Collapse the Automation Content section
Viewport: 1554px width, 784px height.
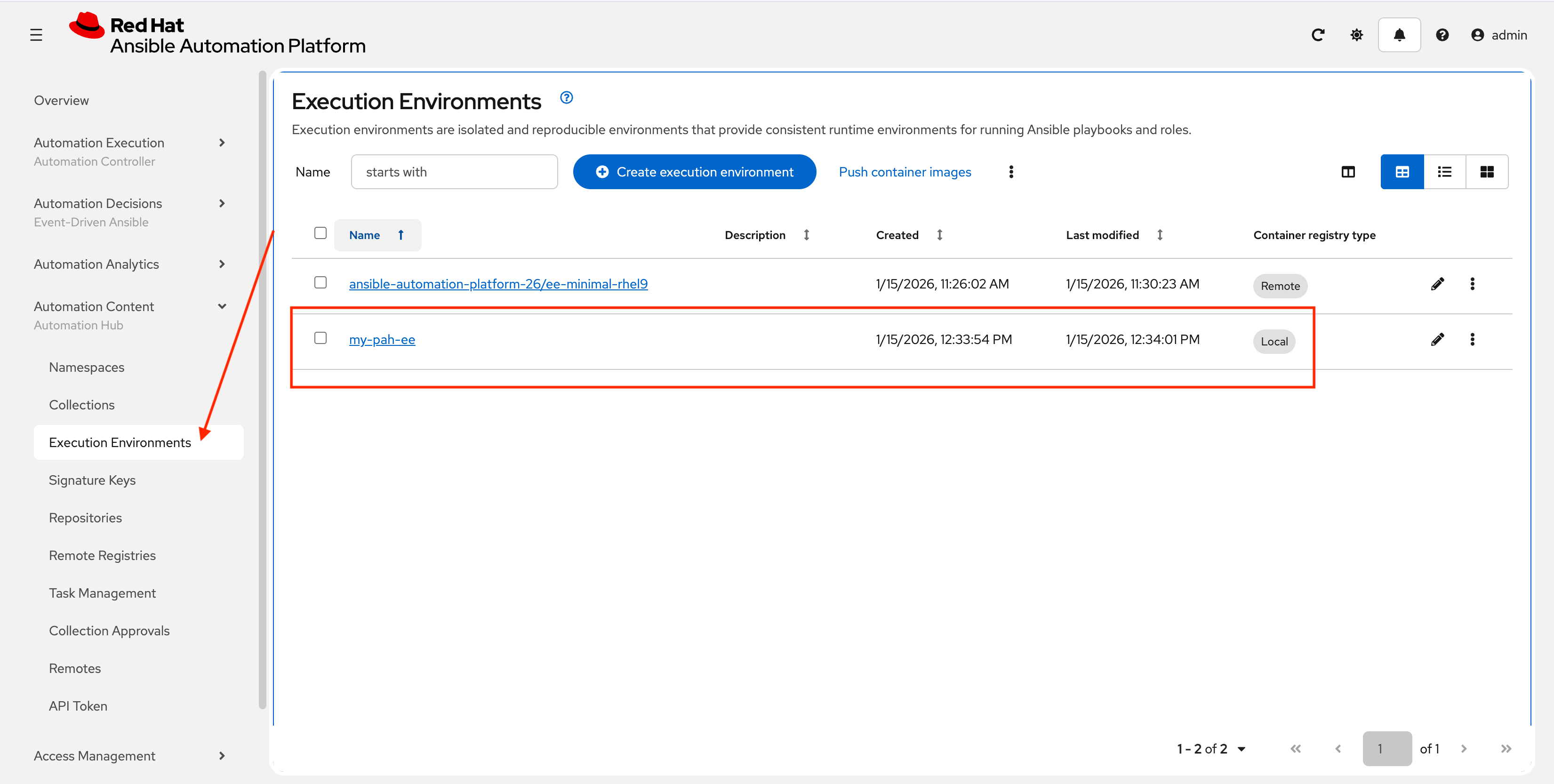(x=222, y=306)
